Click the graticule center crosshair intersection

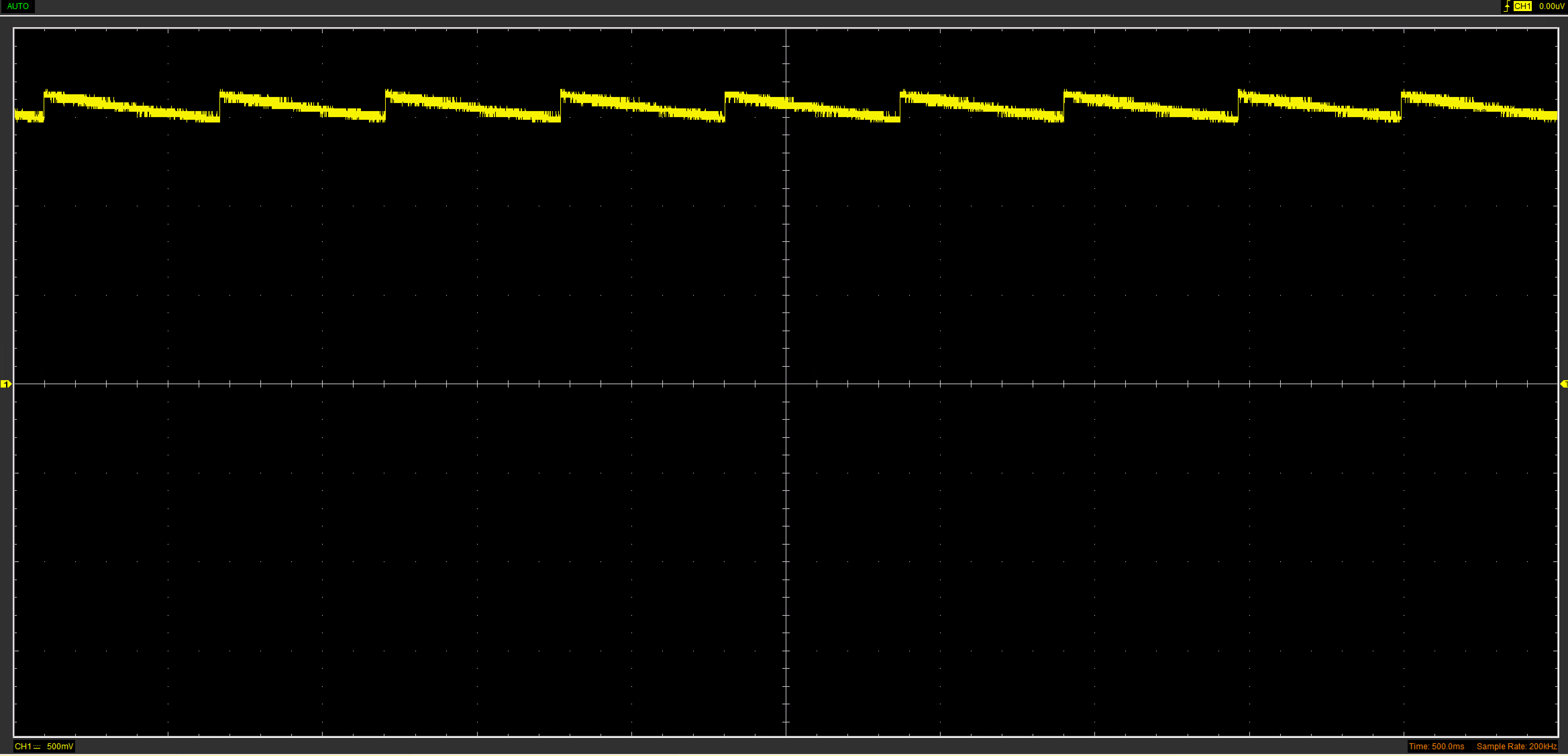(786, 384)
